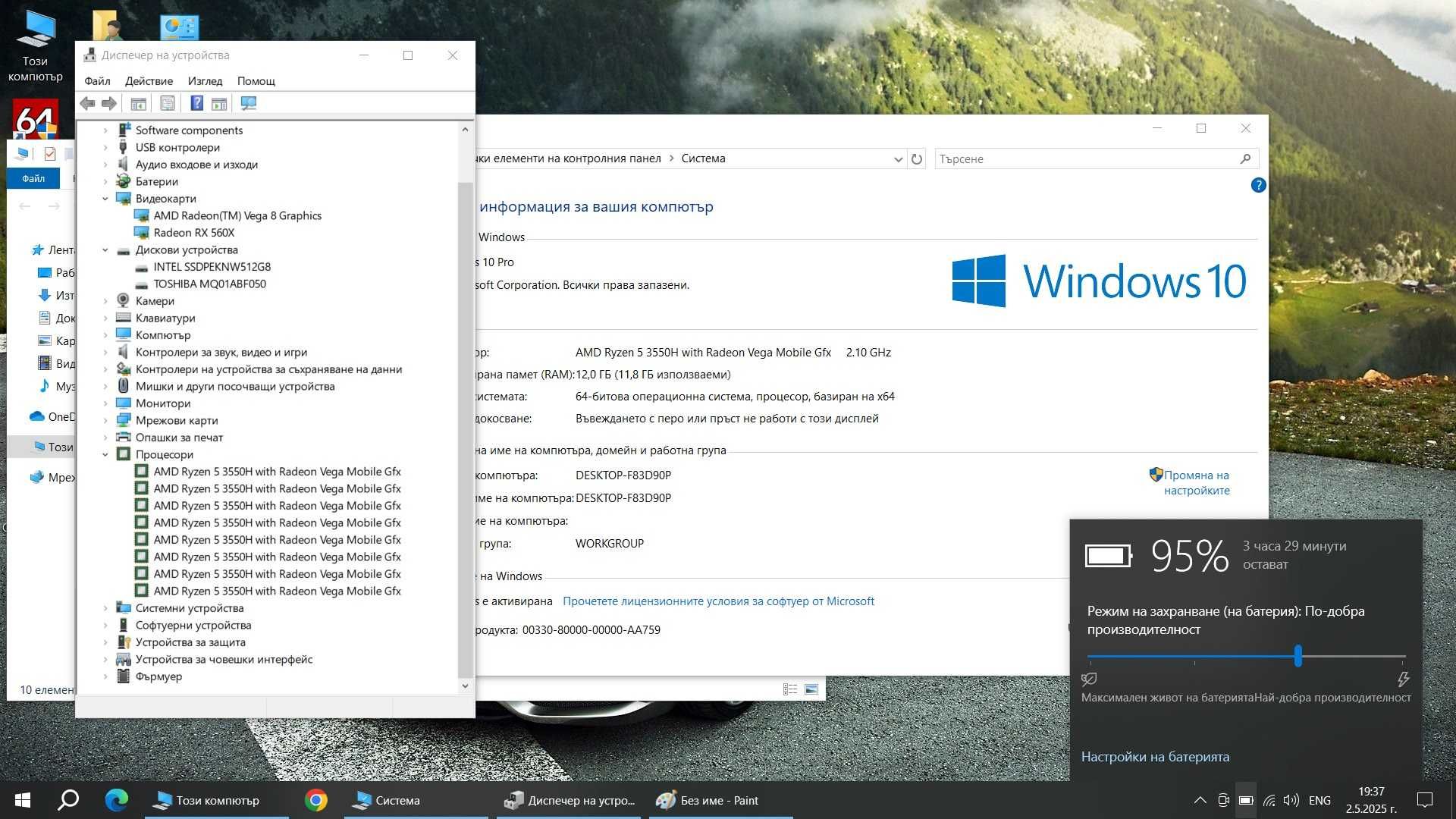Screen dimensions: 1456x819
Task: Click the blue help question mark in Система window
Action: [x=1258, y=185]
